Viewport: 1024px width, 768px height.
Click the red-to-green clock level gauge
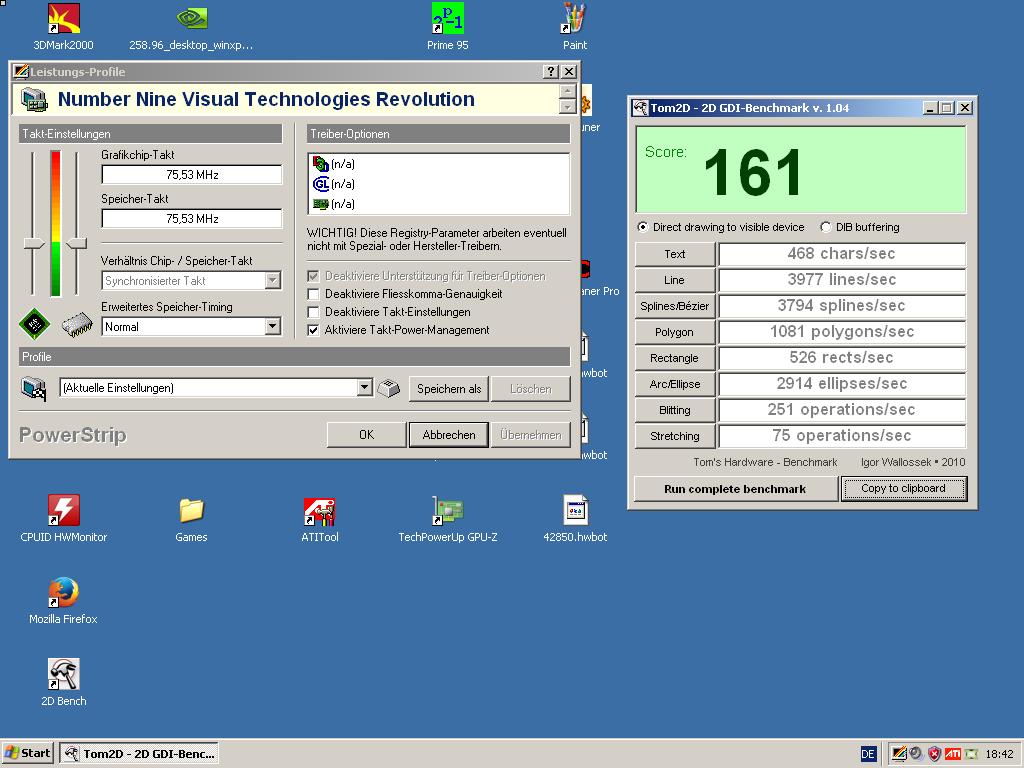coord(56,223)
